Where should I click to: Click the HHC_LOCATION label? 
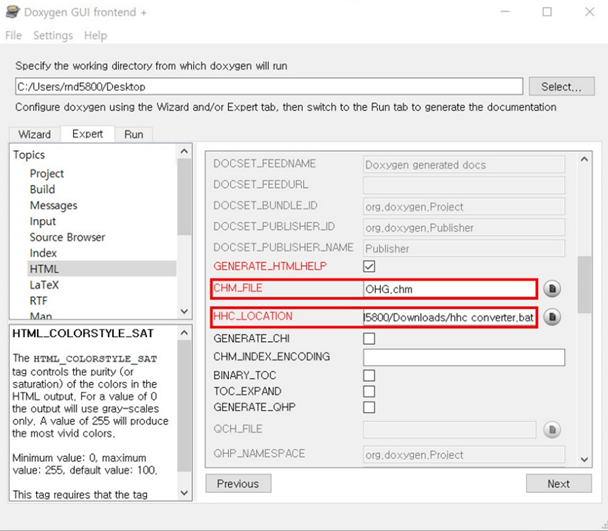pyautogui.click(x=253, y=316)
